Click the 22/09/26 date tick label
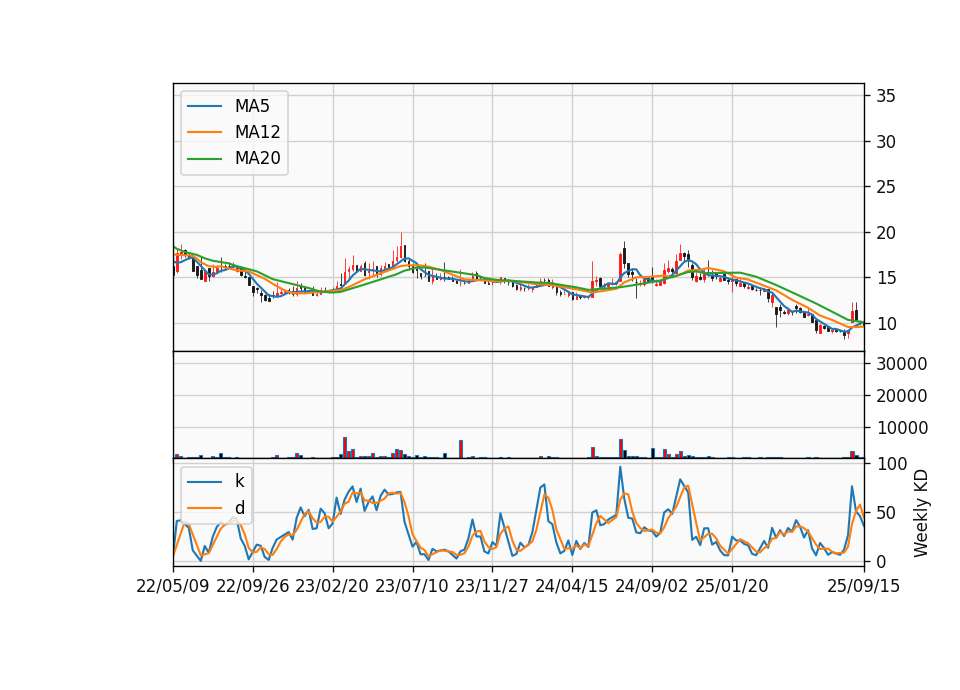The height and width of the screenshot is (690, 960). point(253,586)
